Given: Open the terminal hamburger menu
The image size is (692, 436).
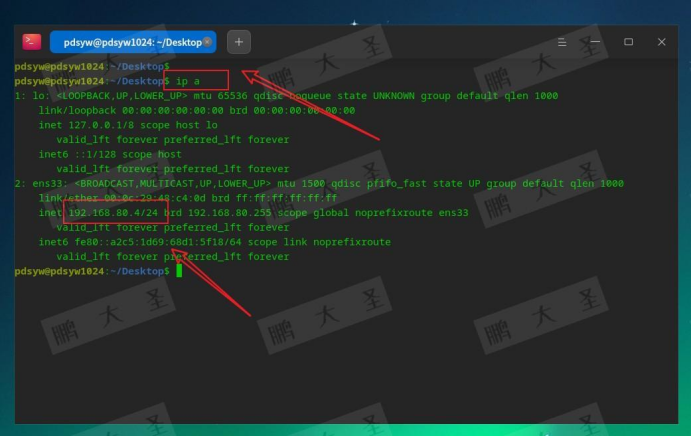Looking at the screenshot, I should click(x=562, y=42).
